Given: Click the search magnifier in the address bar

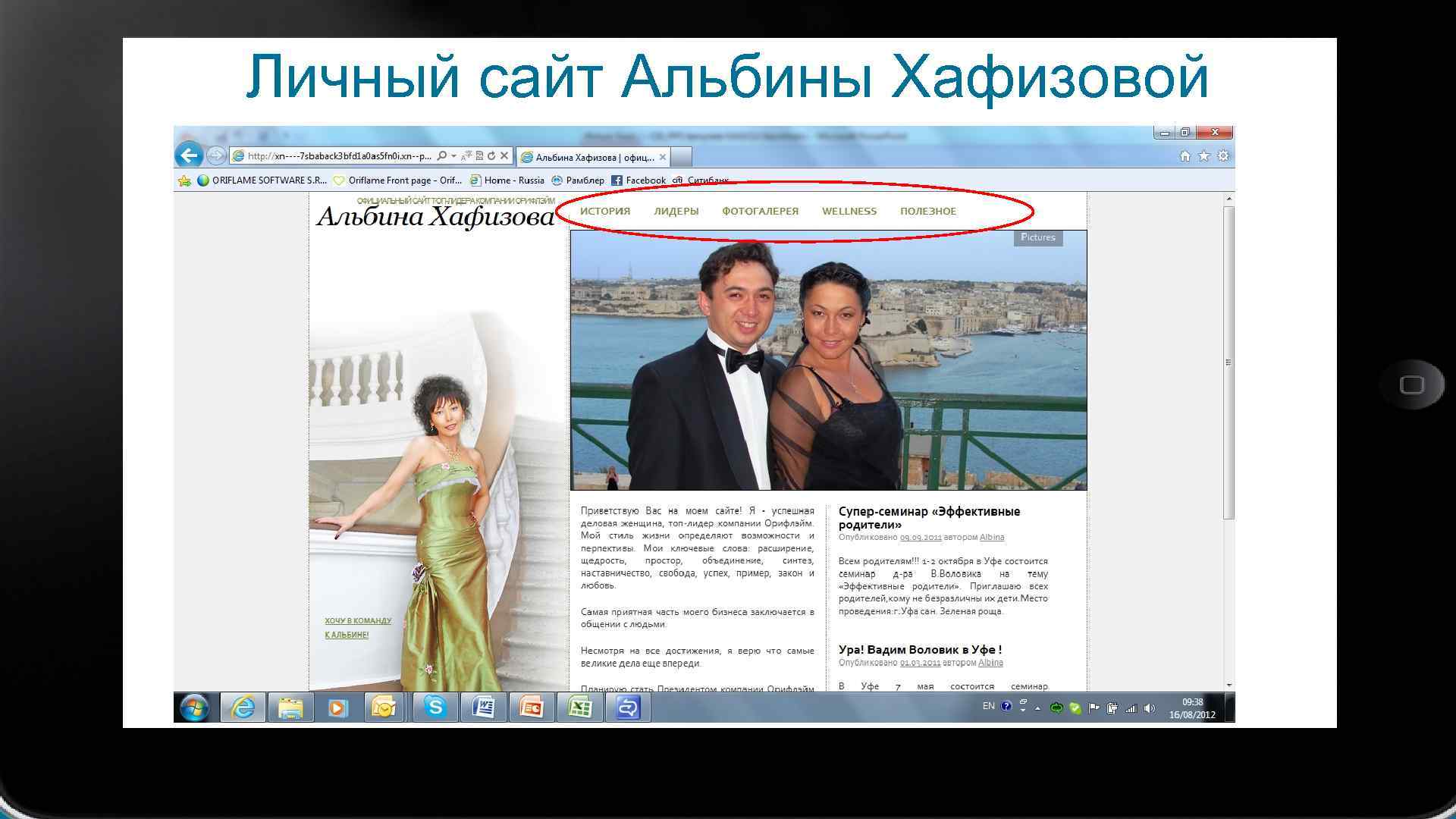Looking at the screenshot, I should tap(442, 156).
